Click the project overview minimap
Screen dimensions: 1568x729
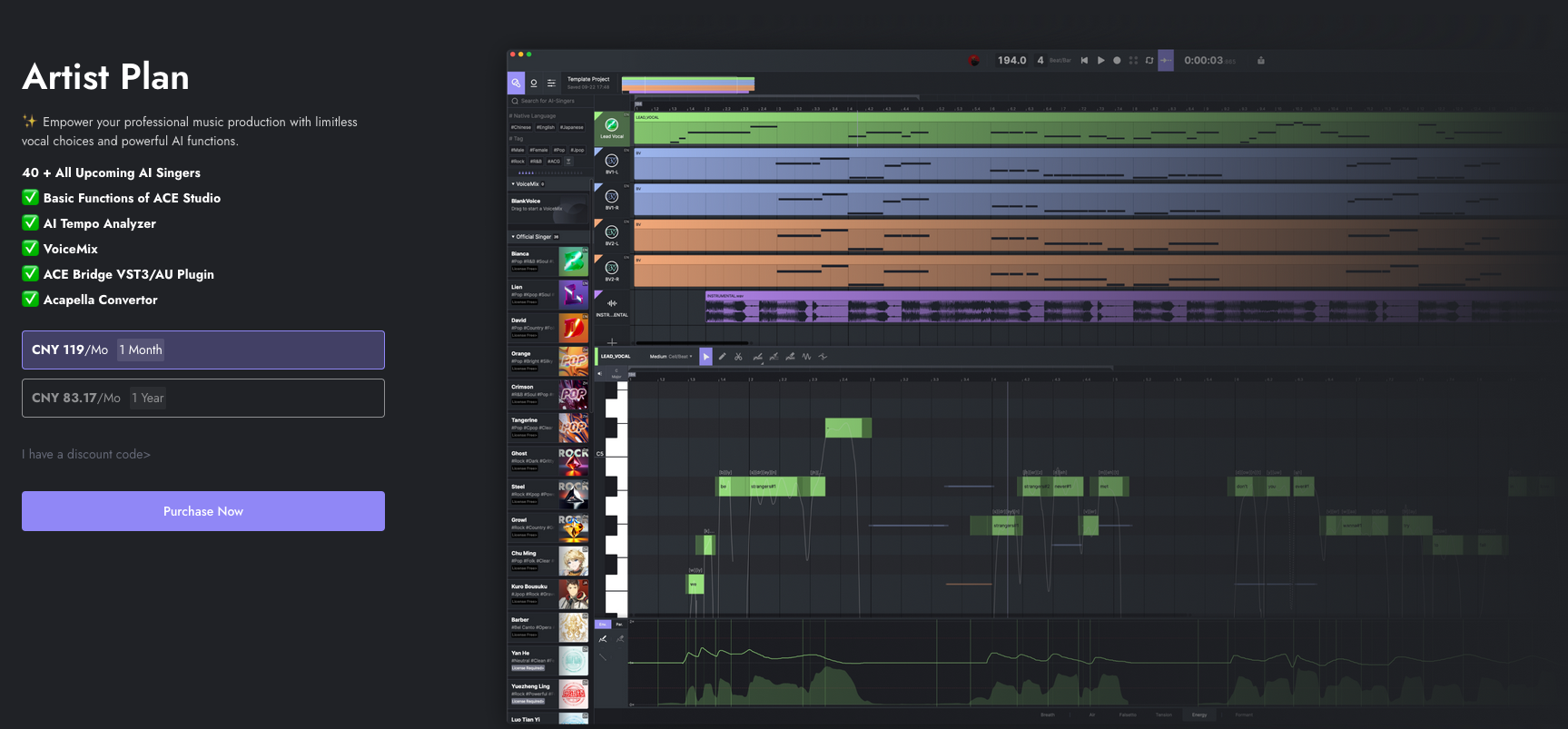(x=688, y=84)
